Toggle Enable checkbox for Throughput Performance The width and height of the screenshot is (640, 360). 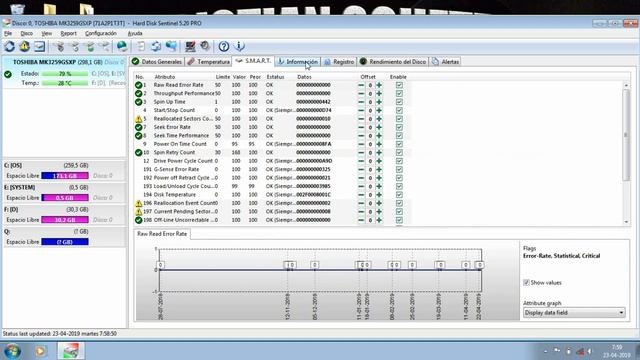(x=399, y=93)
